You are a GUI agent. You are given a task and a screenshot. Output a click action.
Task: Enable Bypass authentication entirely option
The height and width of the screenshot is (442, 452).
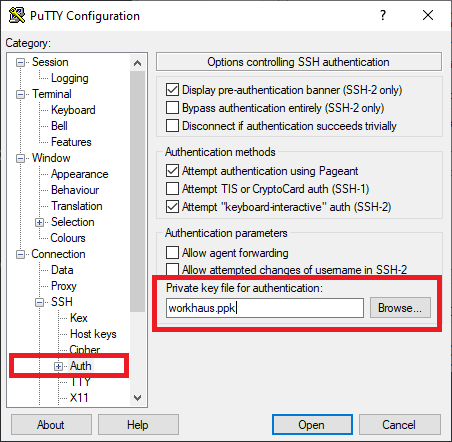point(172,108)
